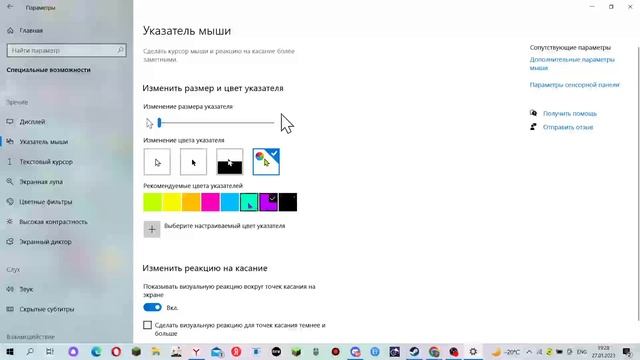Pick the lime green pointer color swatch

tap(153, 202)
